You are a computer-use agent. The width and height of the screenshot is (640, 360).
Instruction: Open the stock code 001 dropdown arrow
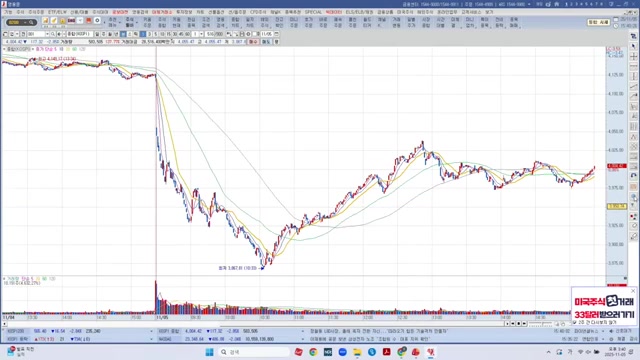tap(47, 34)
